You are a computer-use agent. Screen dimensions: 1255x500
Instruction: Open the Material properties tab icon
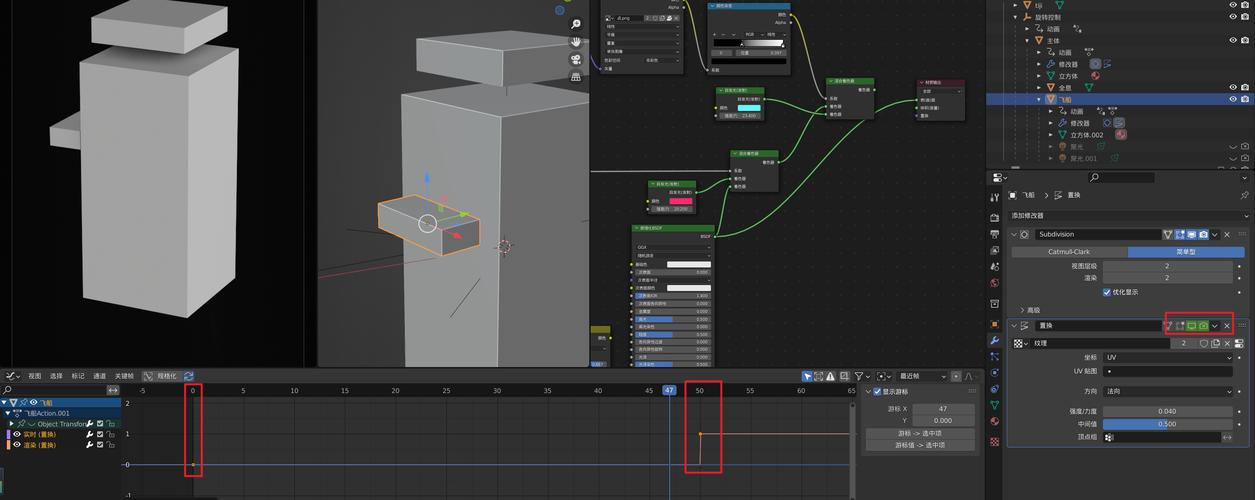pos(994,421)
